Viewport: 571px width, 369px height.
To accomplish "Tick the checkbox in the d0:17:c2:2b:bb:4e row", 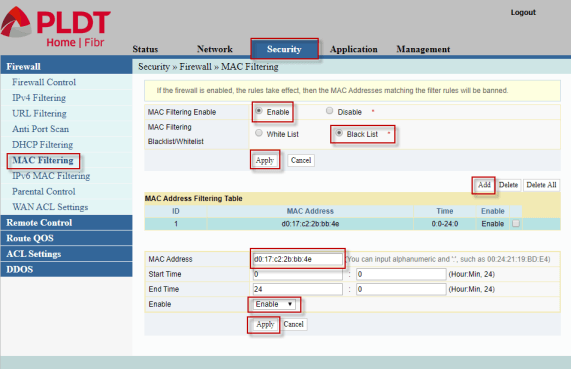I will point(516,223).
